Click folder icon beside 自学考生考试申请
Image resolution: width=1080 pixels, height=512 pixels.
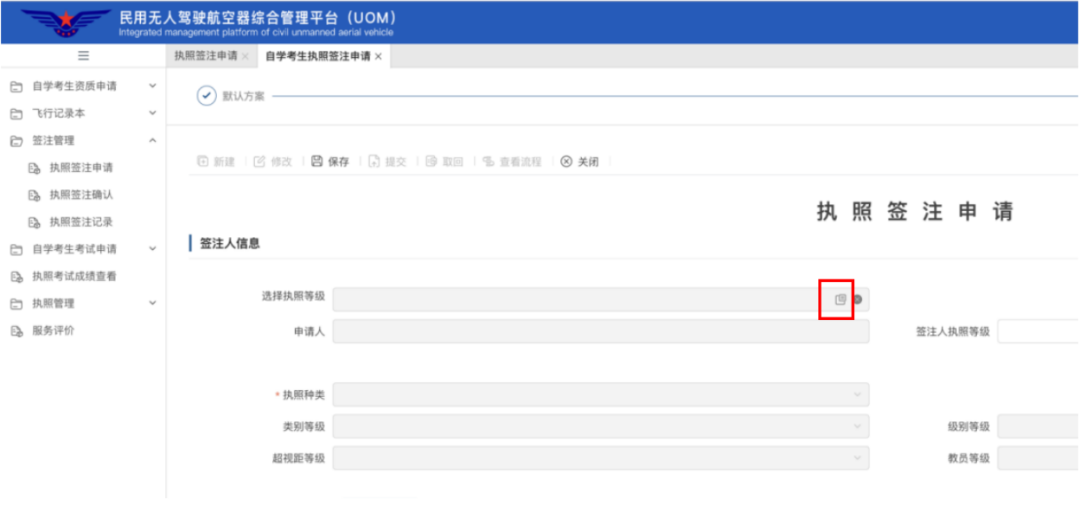click(x=16, y=249)
